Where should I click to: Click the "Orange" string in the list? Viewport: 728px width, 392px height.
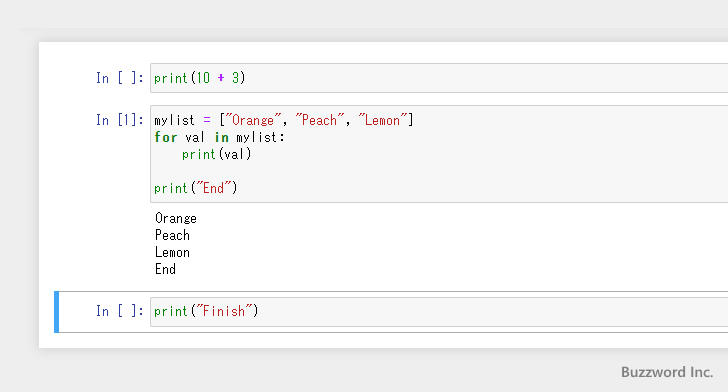click(253, 120)
